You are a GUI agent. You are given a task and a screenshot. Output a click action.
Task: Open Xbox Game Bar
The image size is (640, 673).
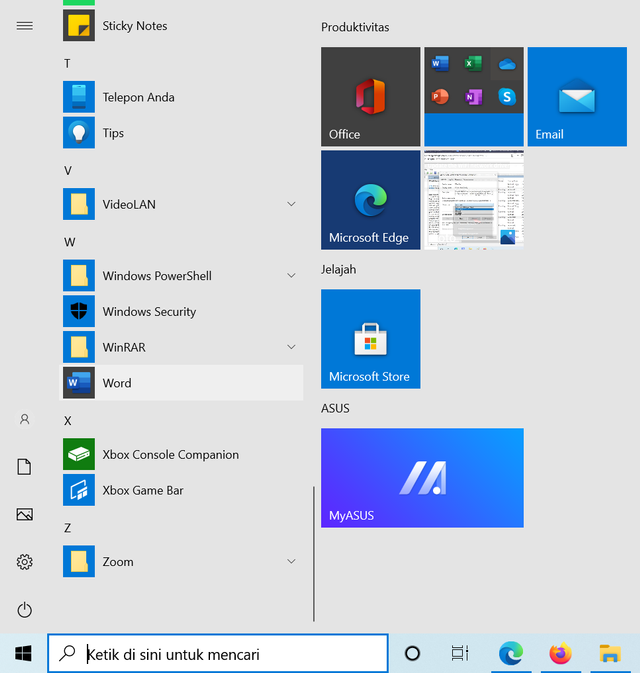(x=181, y=490)
